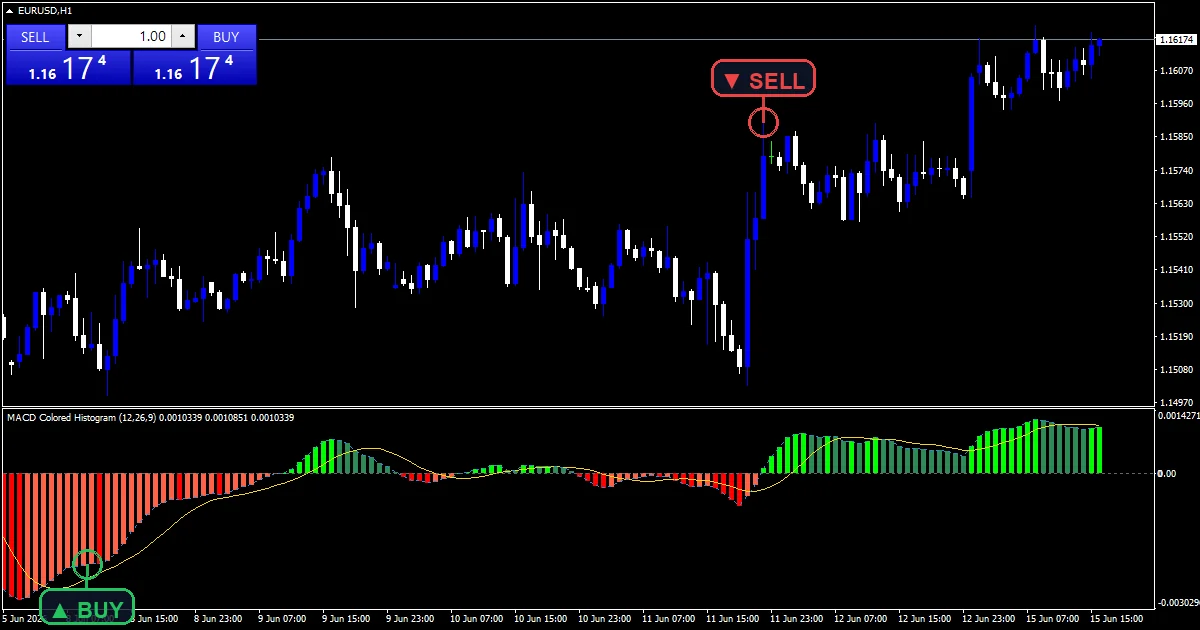
Task: Click the 12 Jun 23:00 time label
Action: tap(987, 619)
